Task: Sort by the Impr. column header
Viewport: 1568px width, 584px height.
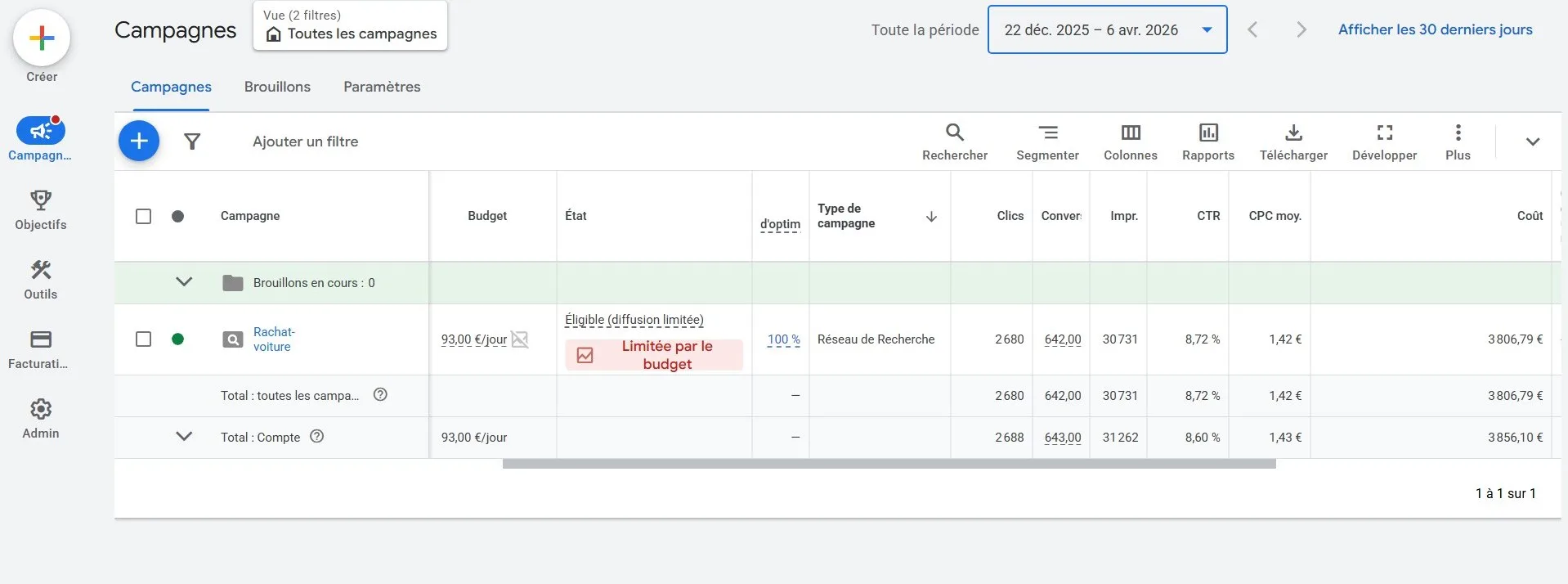Action: [1124, 216]
